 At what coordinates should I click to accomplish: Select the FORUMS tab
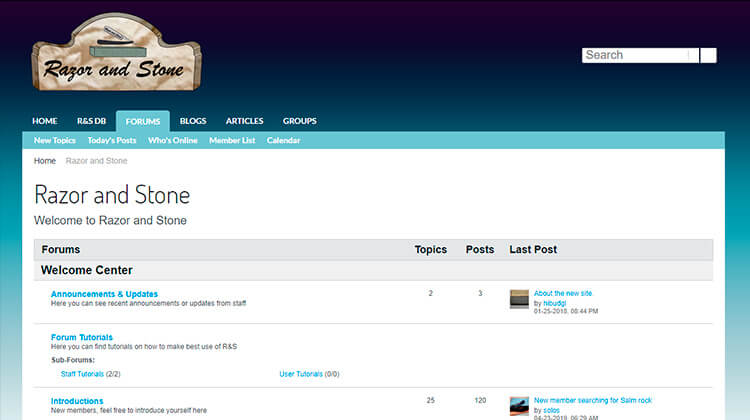click(143, 122)
